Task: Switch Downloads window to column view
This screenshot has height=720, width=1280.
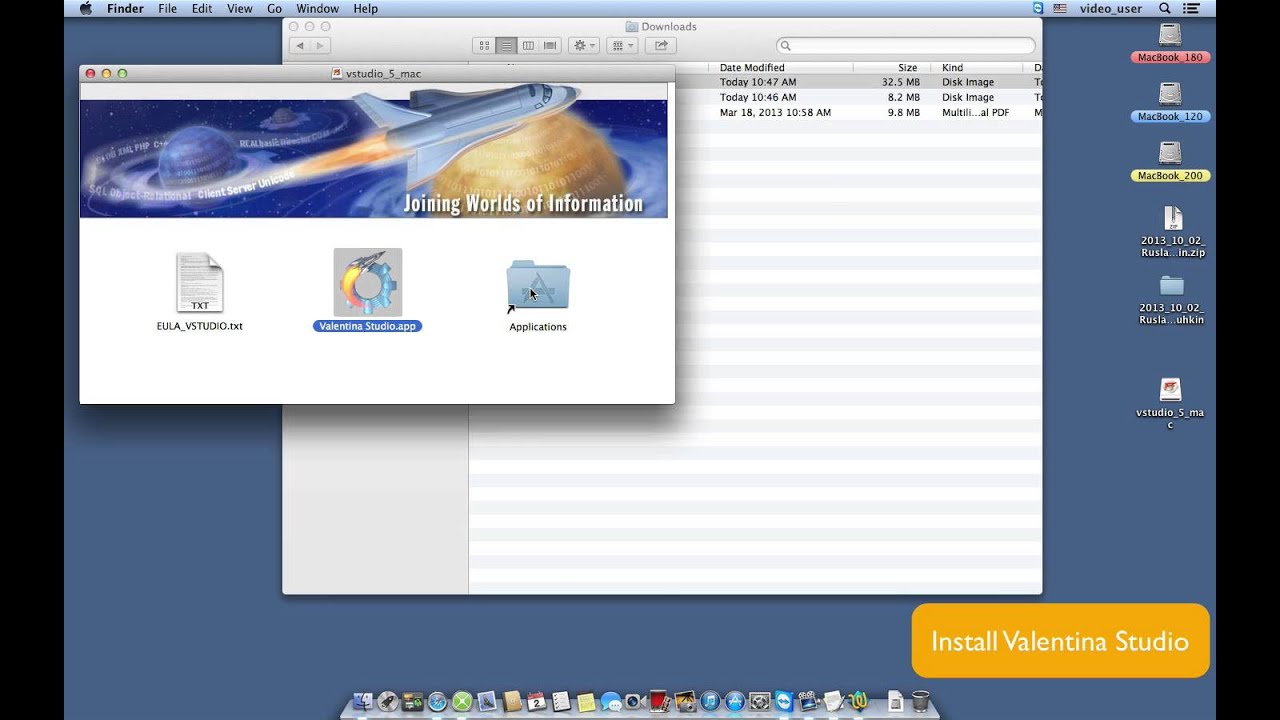Action: (x=528, y=45)
